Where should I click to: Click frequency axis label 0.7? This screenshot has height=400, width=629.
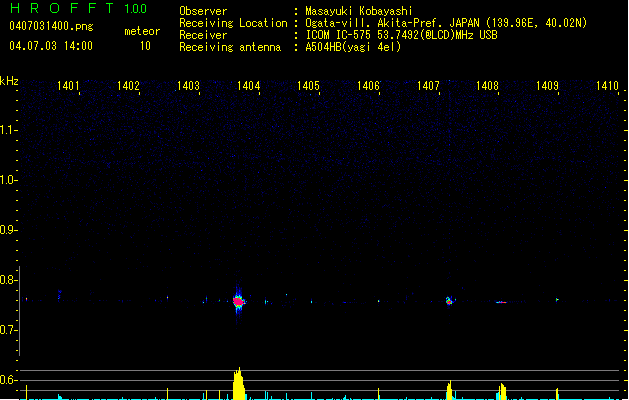pyautogui.click(x=8, y=330)
